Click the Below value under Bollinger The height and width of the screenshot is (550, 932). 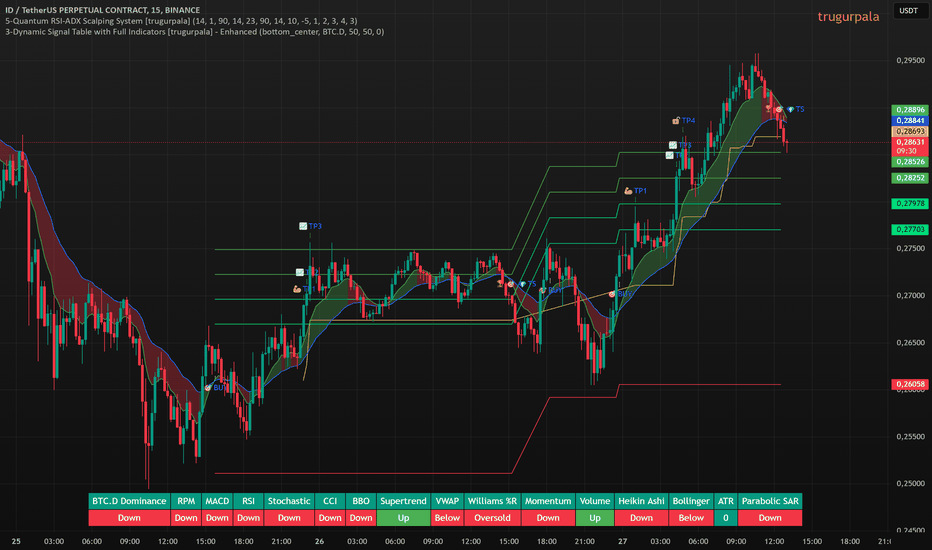[691, 518]
